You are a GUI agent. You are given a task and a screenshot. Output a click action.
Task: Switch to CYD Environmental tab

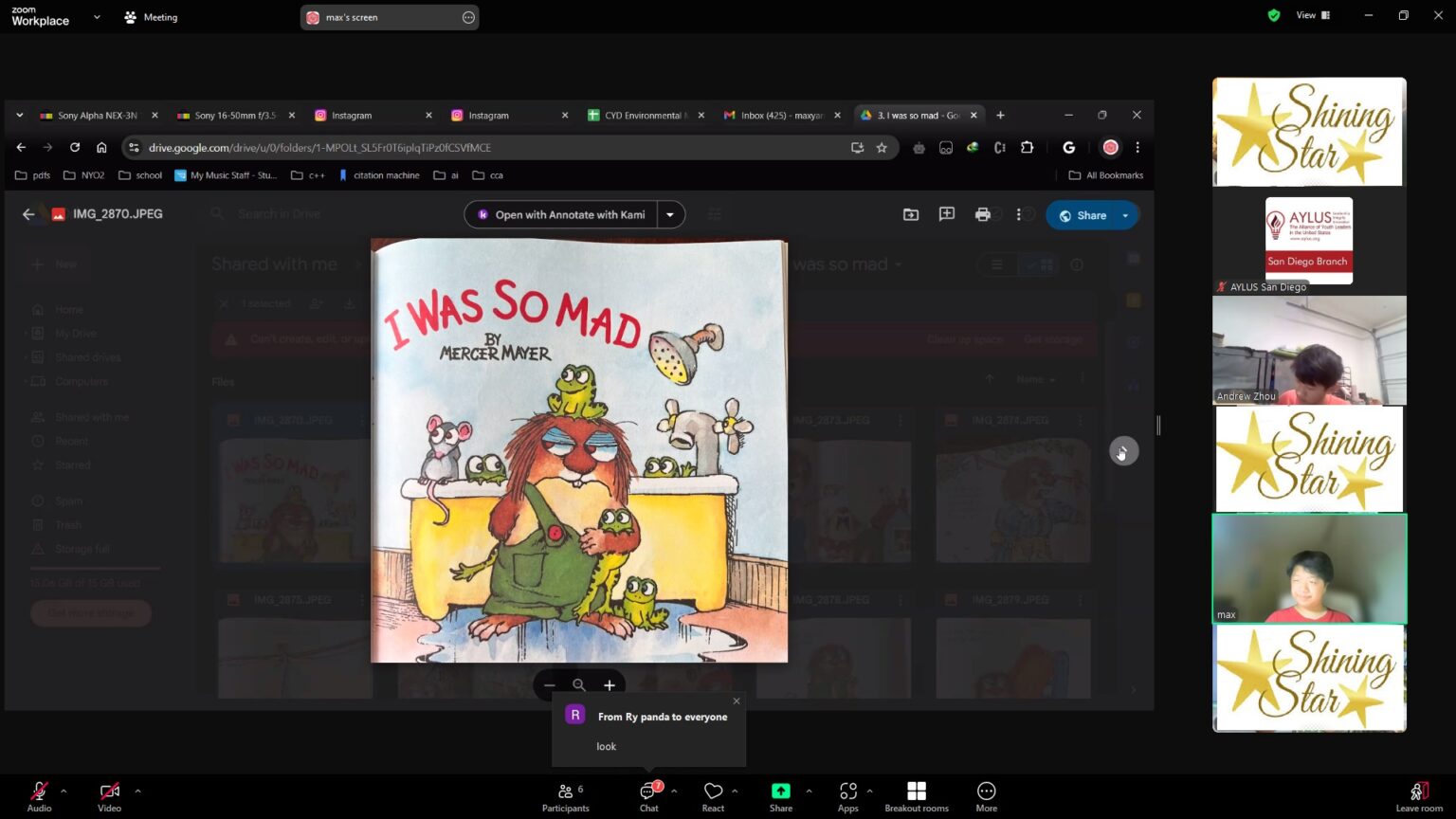click(646, 116)
